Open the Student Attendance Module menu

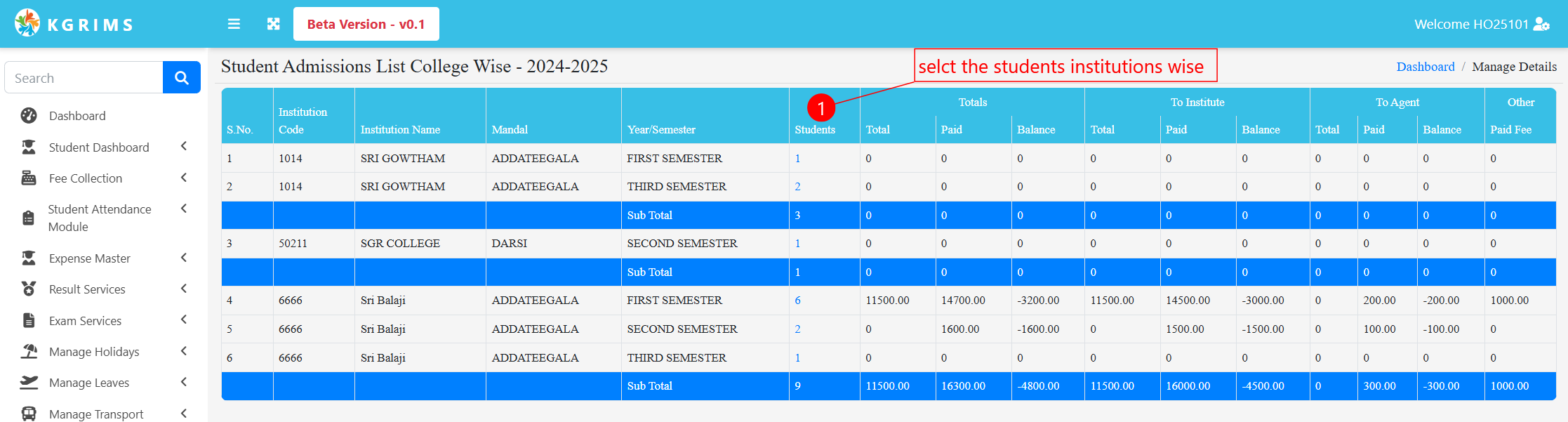99,218
